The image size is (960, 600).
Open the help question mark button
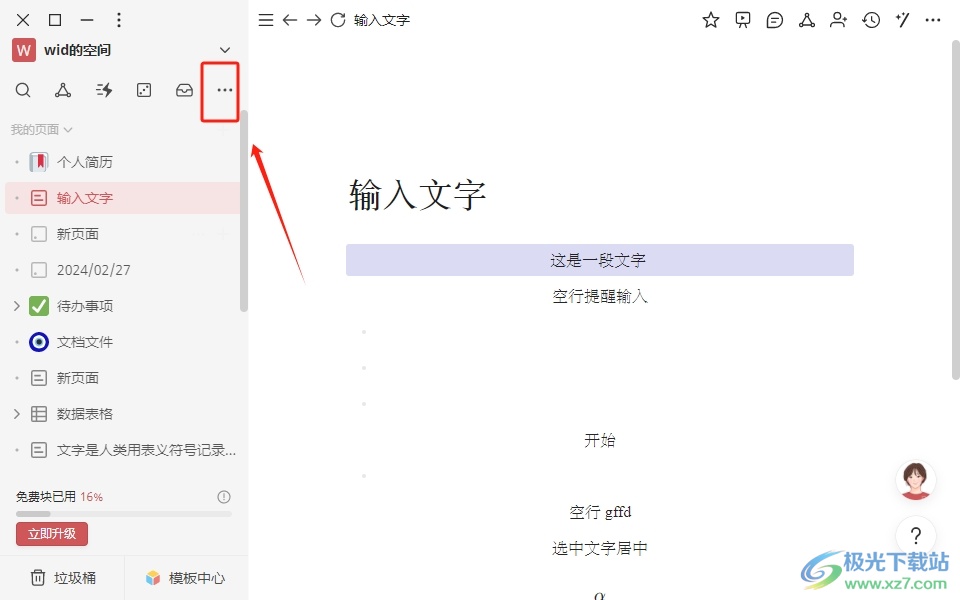pyautogui.click(x=916, y=536)
